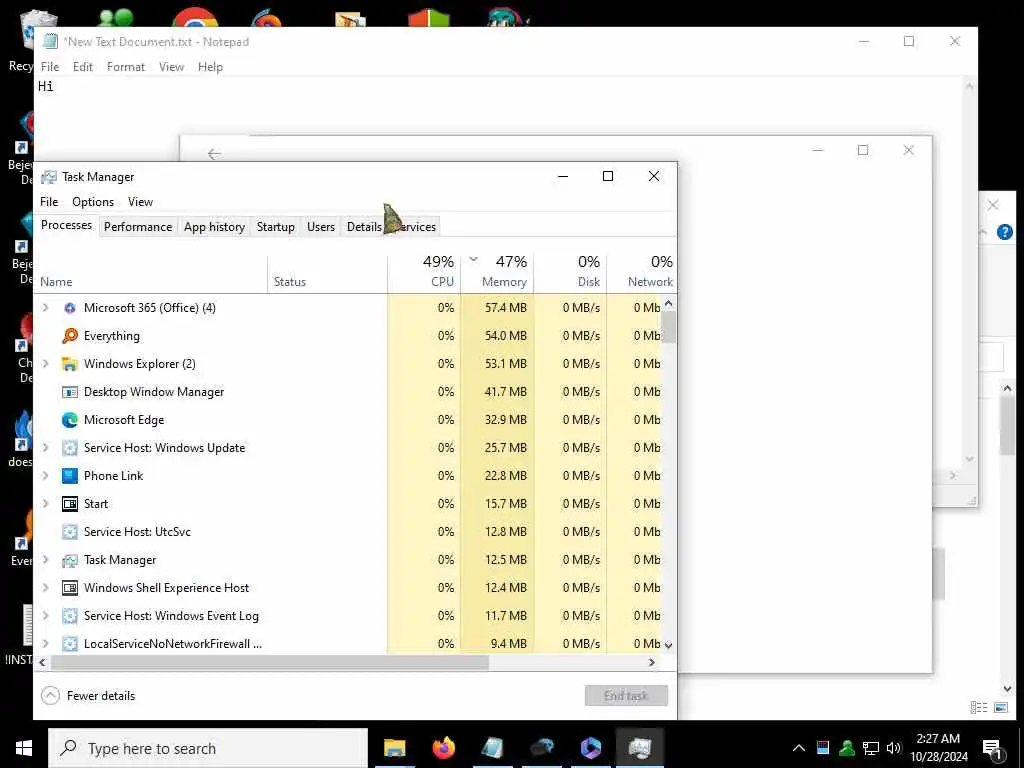This screenshot has width=1024, height=768.
Task: Expand the Start process group
Action: point(45,504)
